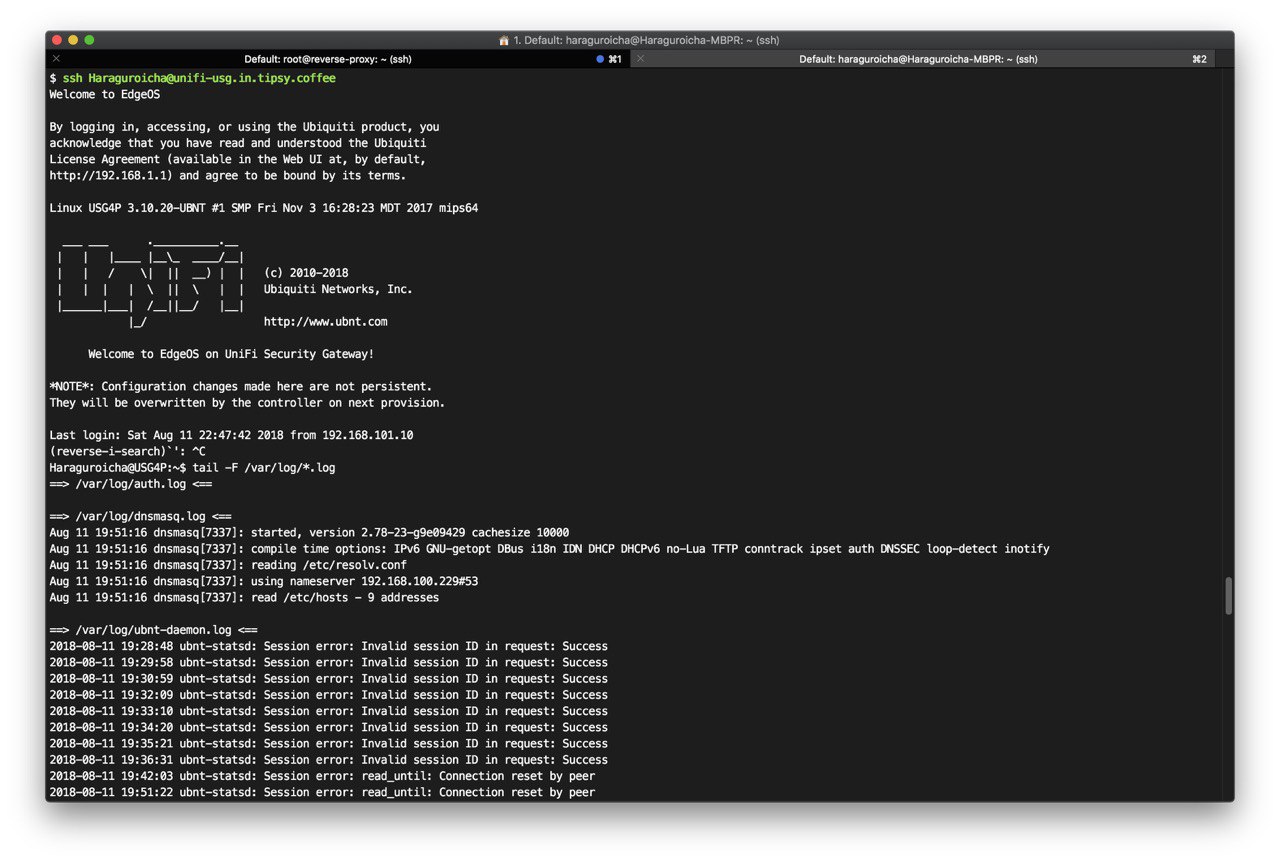Click the 19:33:10 ubnt-statsd log line
Viewport: 1280px width, 862px height.
pos(328,711)
